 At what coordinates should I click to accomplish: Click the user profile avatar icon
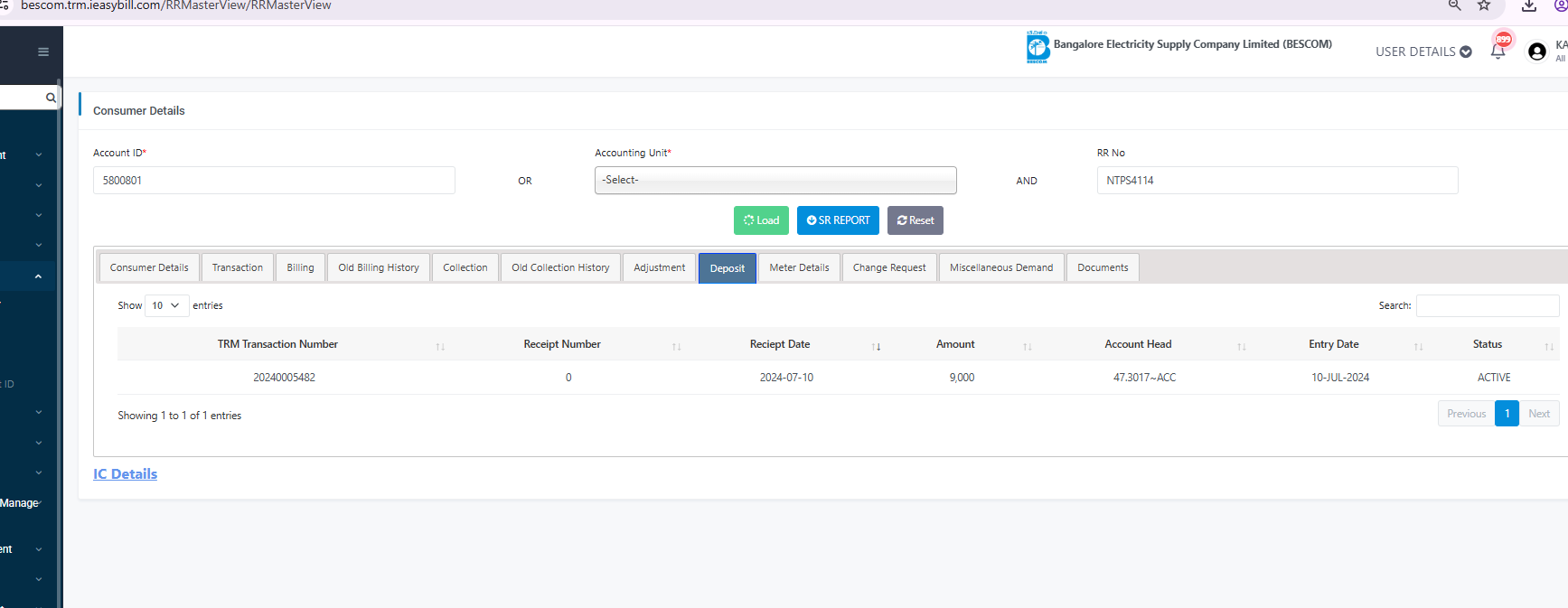click(x=1536, y=51)
